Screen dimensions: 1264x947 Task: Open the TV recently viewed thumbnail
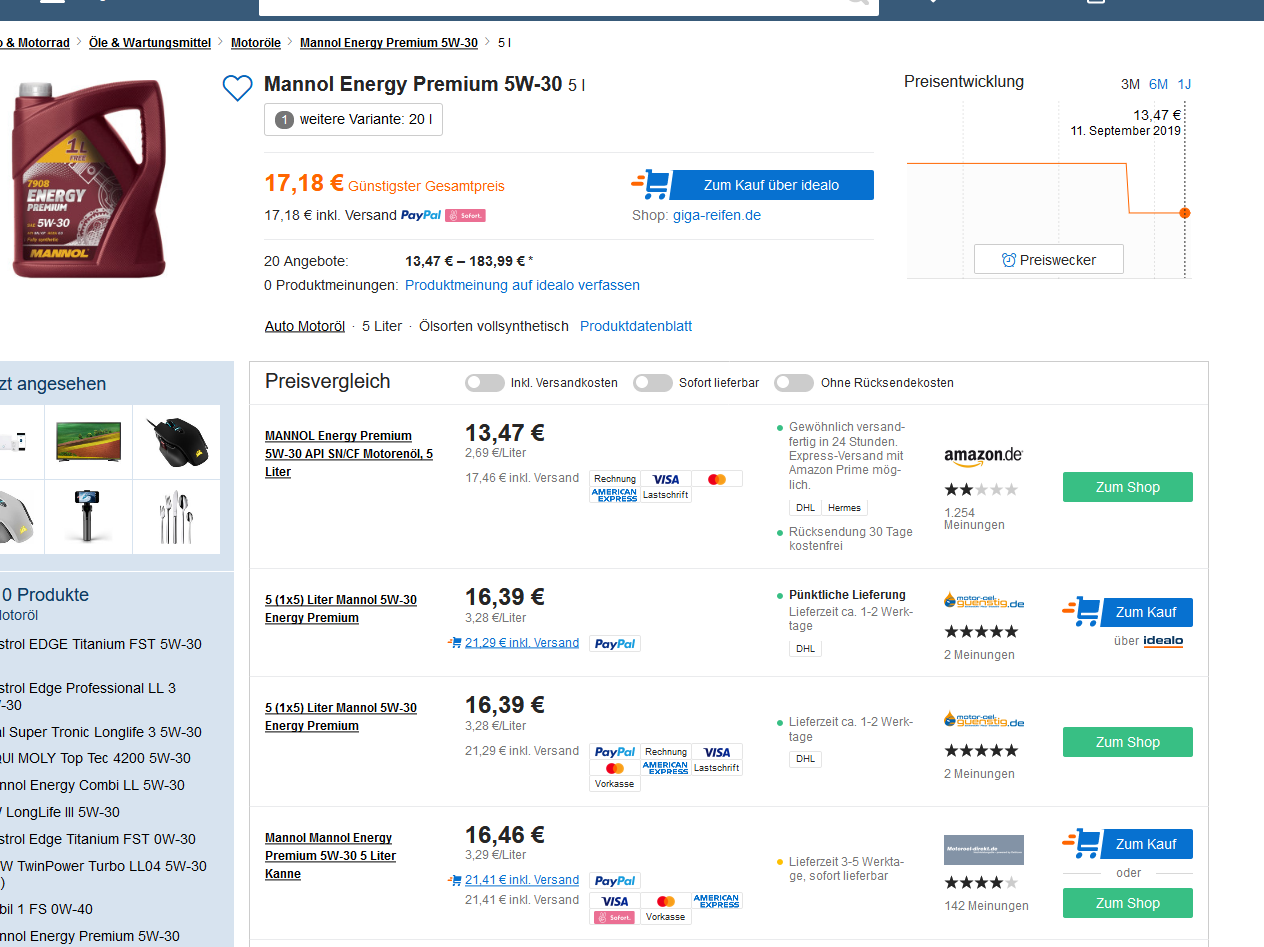click(89, 441)
